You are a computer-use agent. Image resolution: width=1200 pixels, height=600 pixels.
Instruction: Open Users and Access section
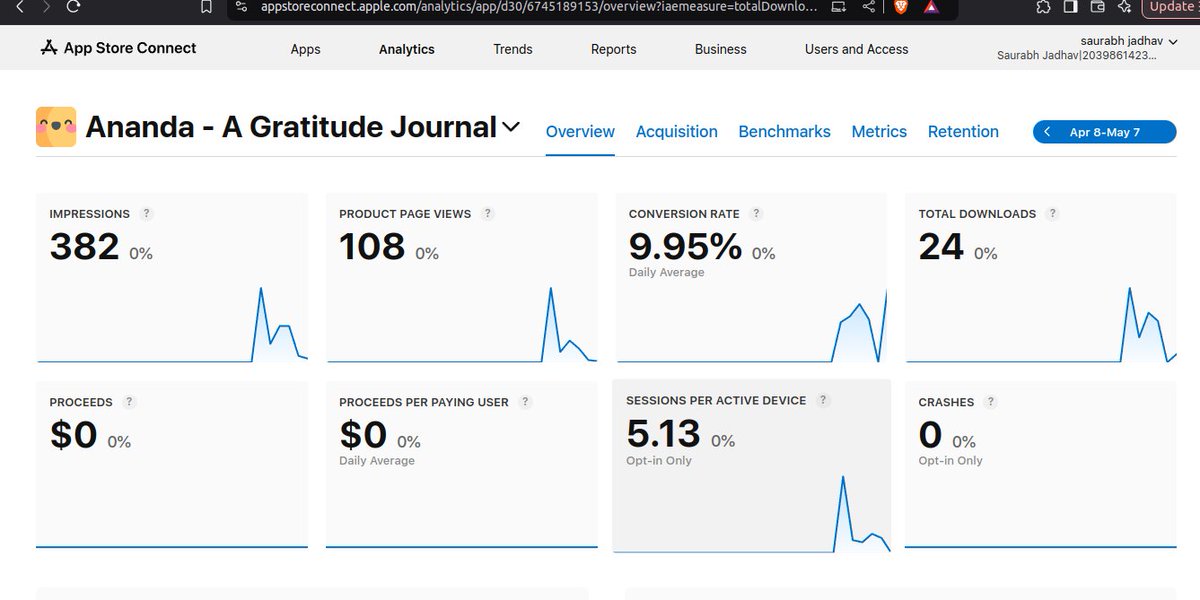tap(857, 49)
